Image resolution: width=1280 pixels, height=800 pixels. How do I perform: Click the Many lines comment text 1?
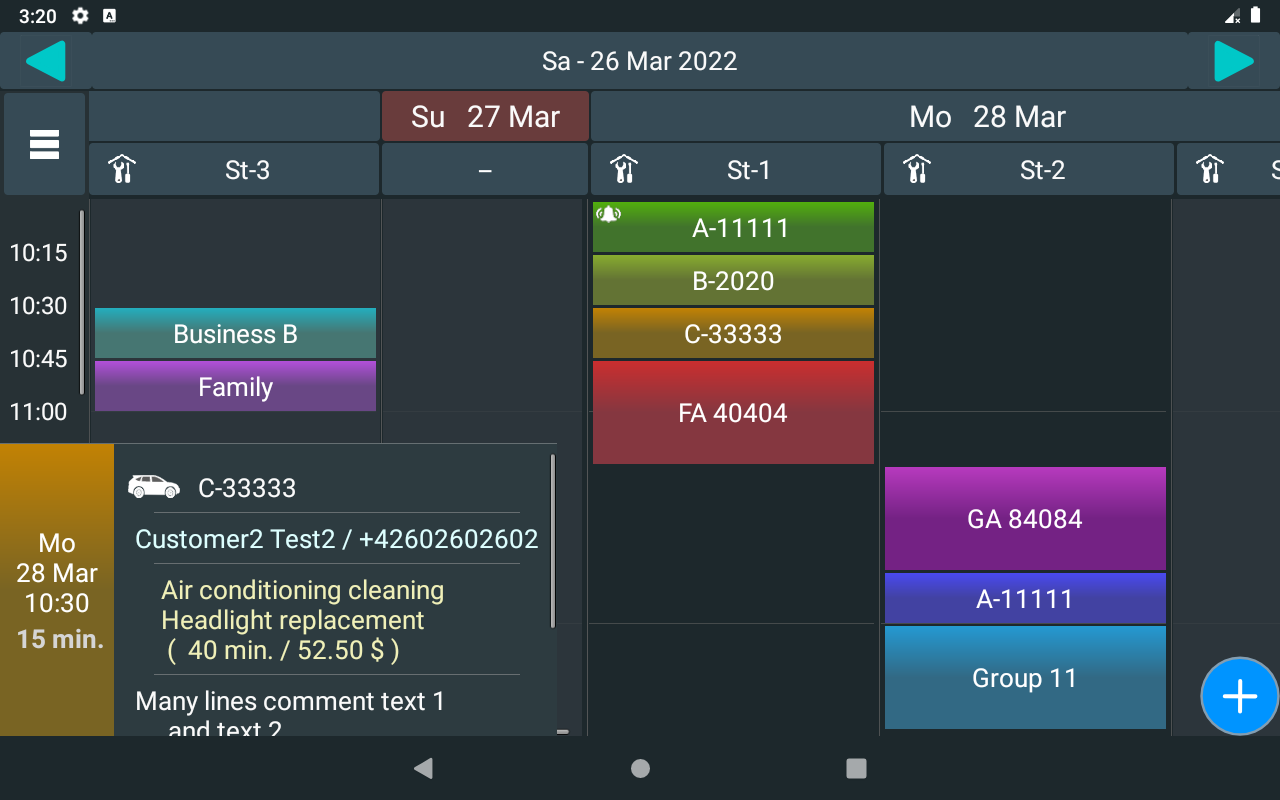click(290, 701)
